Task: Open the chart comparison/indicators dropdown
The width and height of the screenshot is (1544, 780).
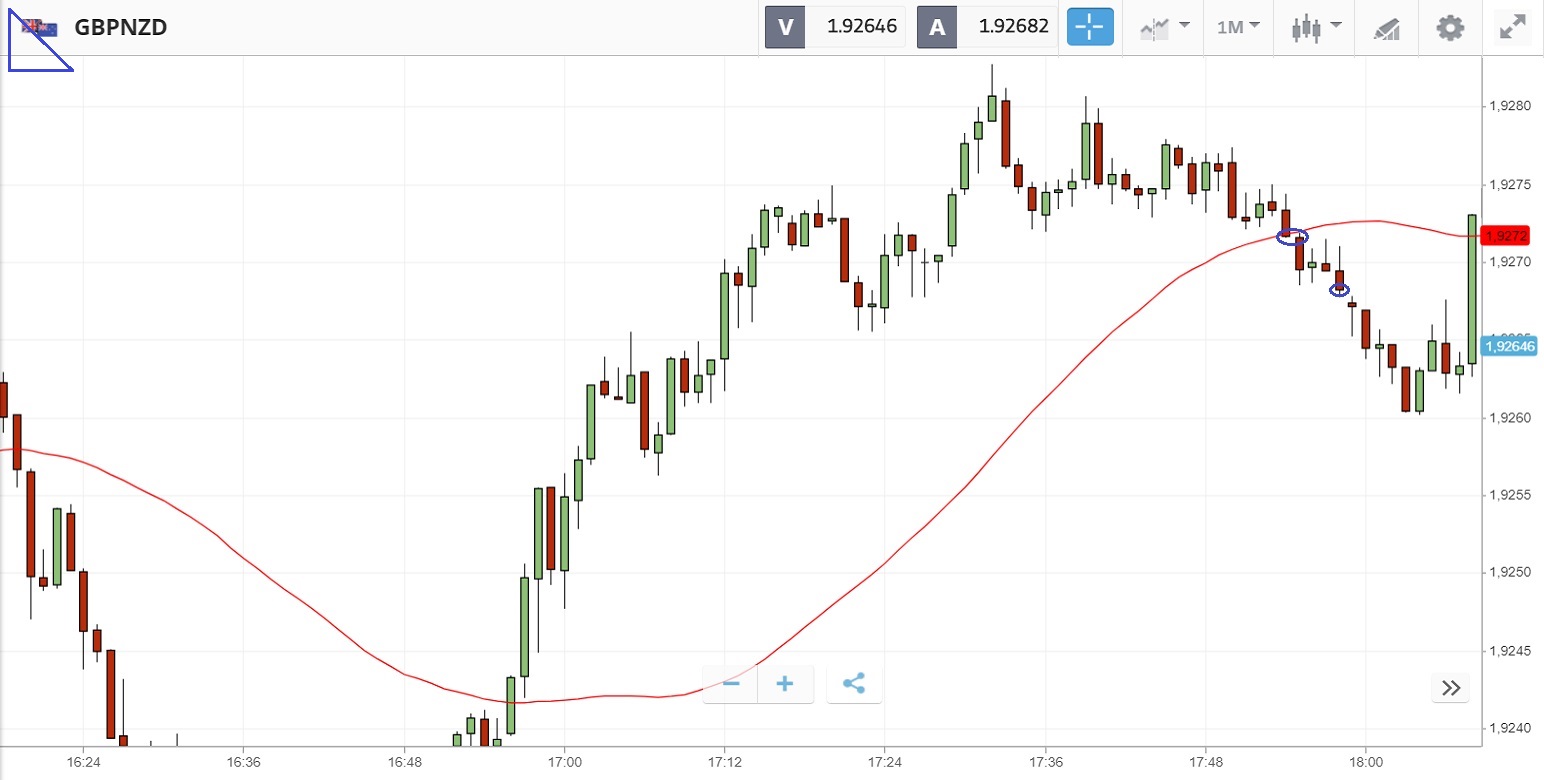Action: click(x=1164, y=27)
